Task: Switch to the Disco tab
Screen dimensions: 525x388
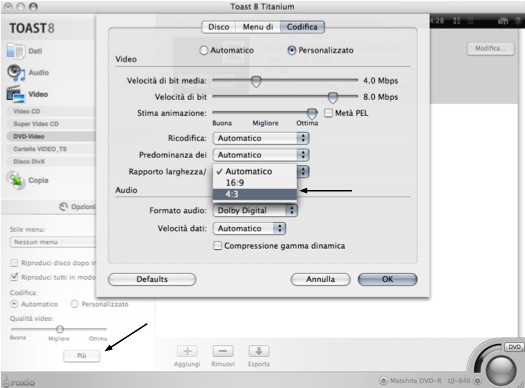Action: (x=219, y=27)
